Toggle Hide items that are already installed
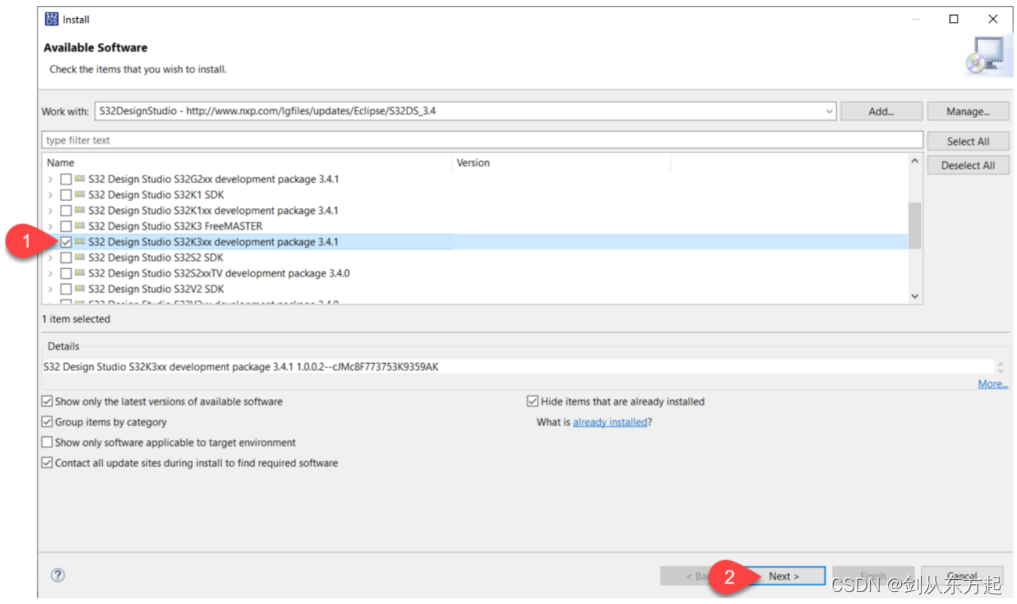 (532, 402)
